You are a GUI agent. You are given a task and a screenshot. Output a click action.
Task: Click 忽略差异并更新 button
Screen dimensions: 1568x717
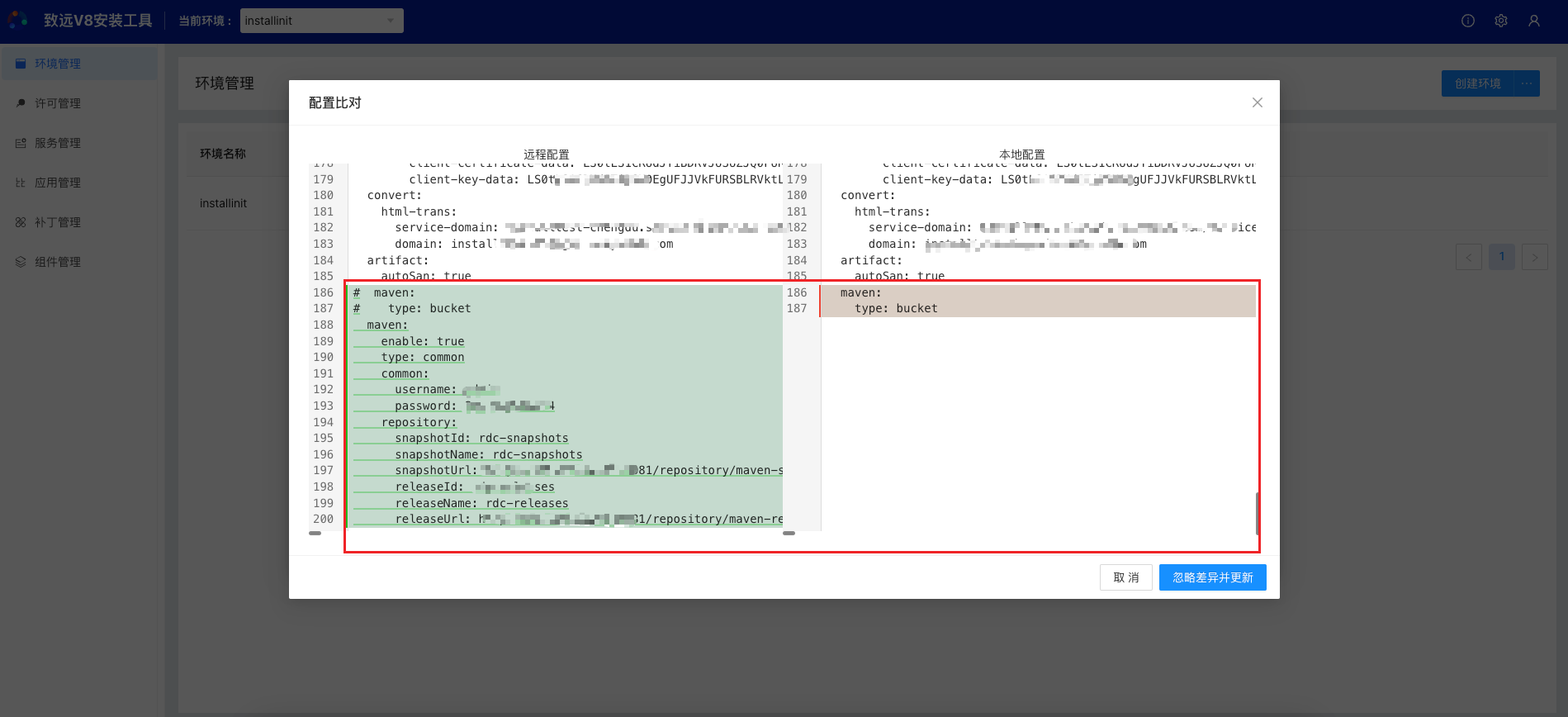1213,577
